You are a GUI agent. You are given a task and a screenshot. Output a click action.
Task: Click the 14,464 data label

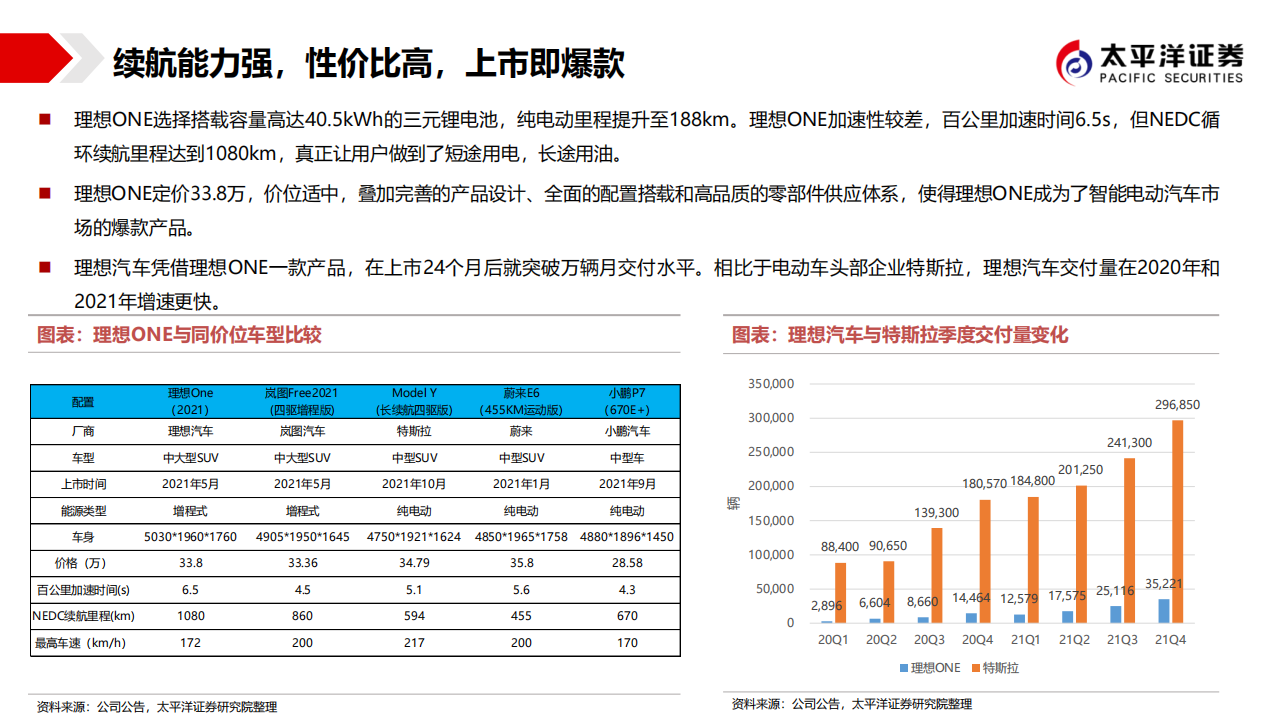point(970,597)
